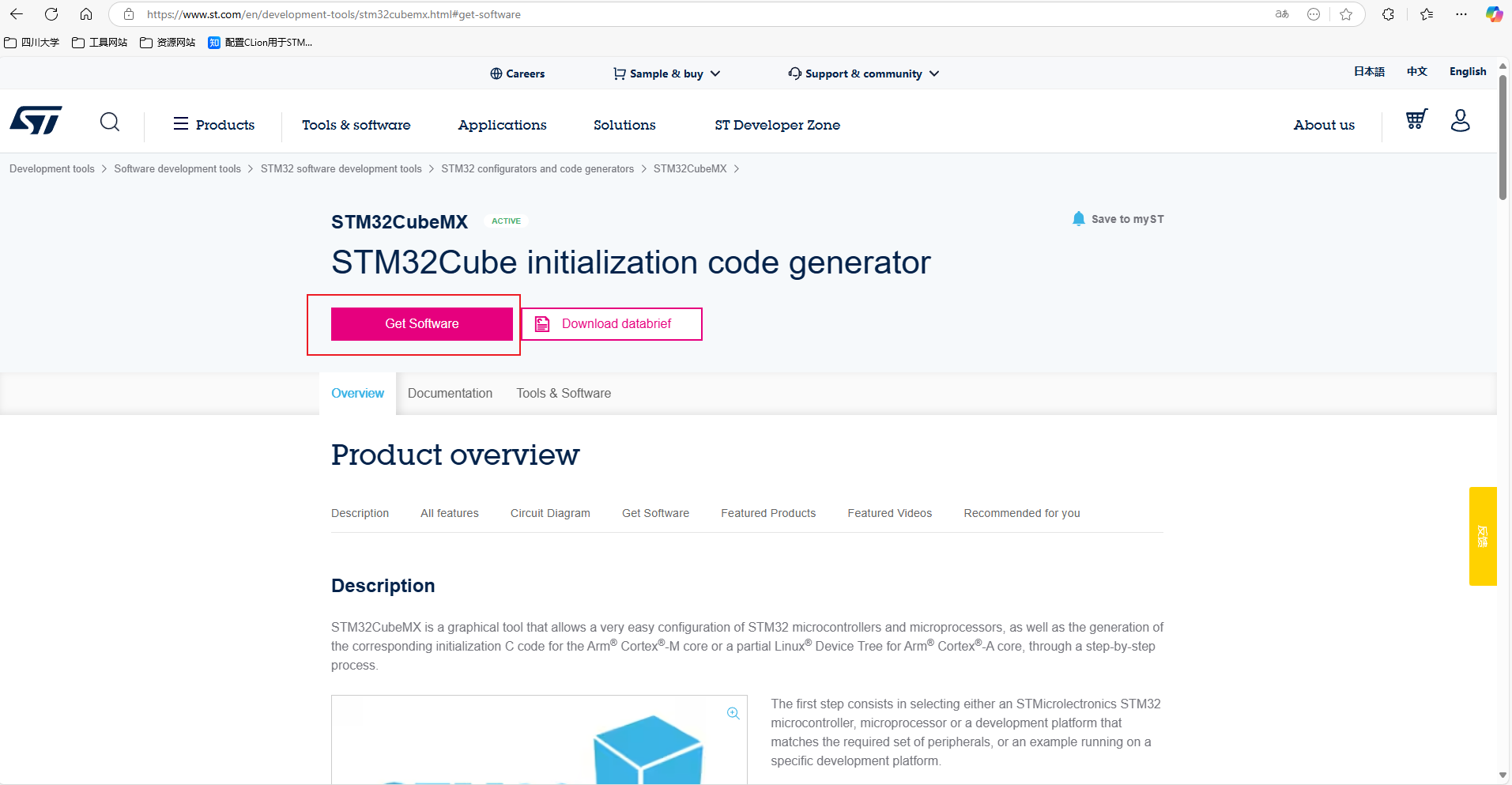Jump to Get Software section link

pyautogui.click(x=655, y=513)
